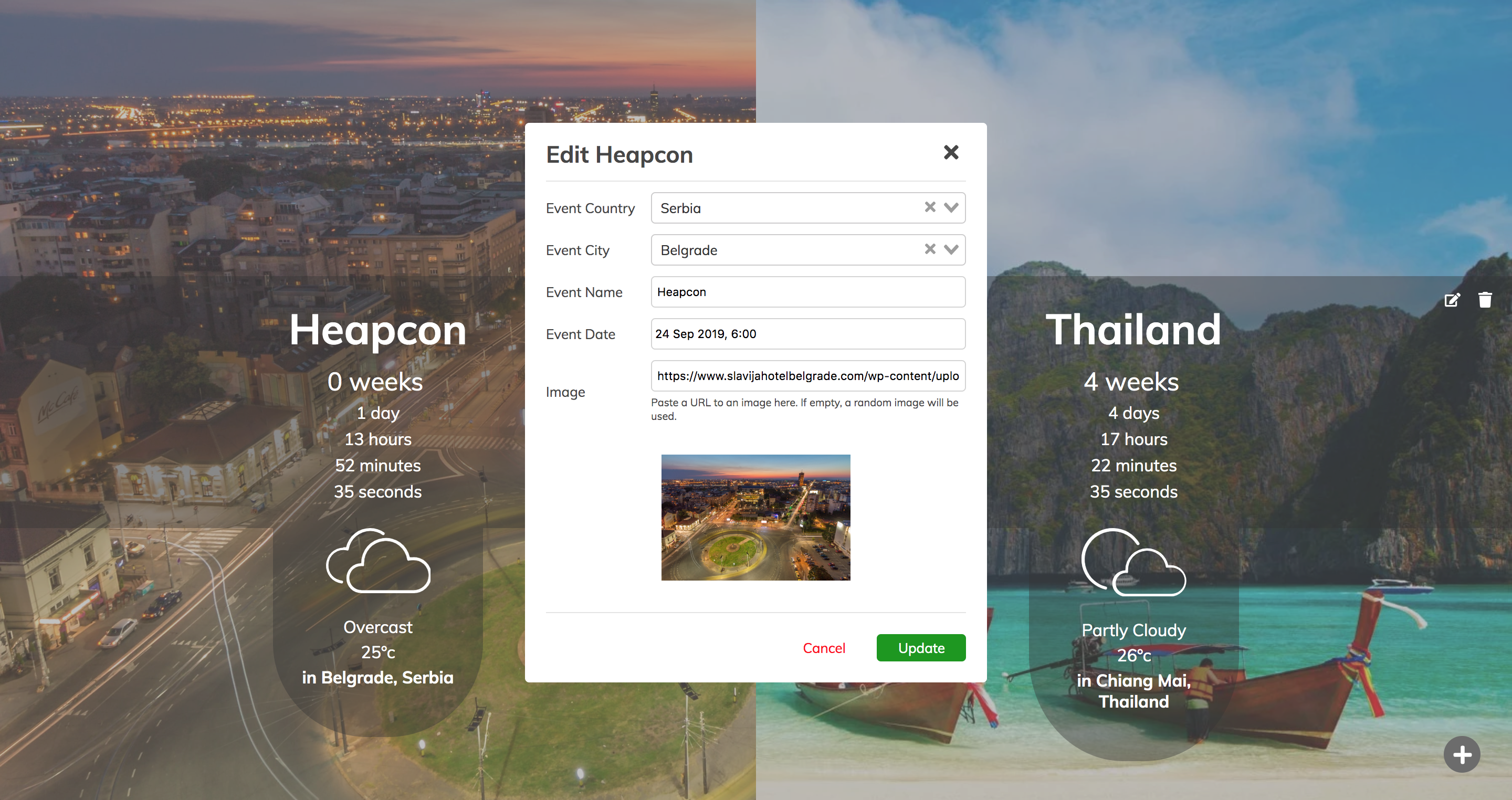Clear the Serbia country selection
The width and height of the screenshot is (1512, 800).
[930, 207]
